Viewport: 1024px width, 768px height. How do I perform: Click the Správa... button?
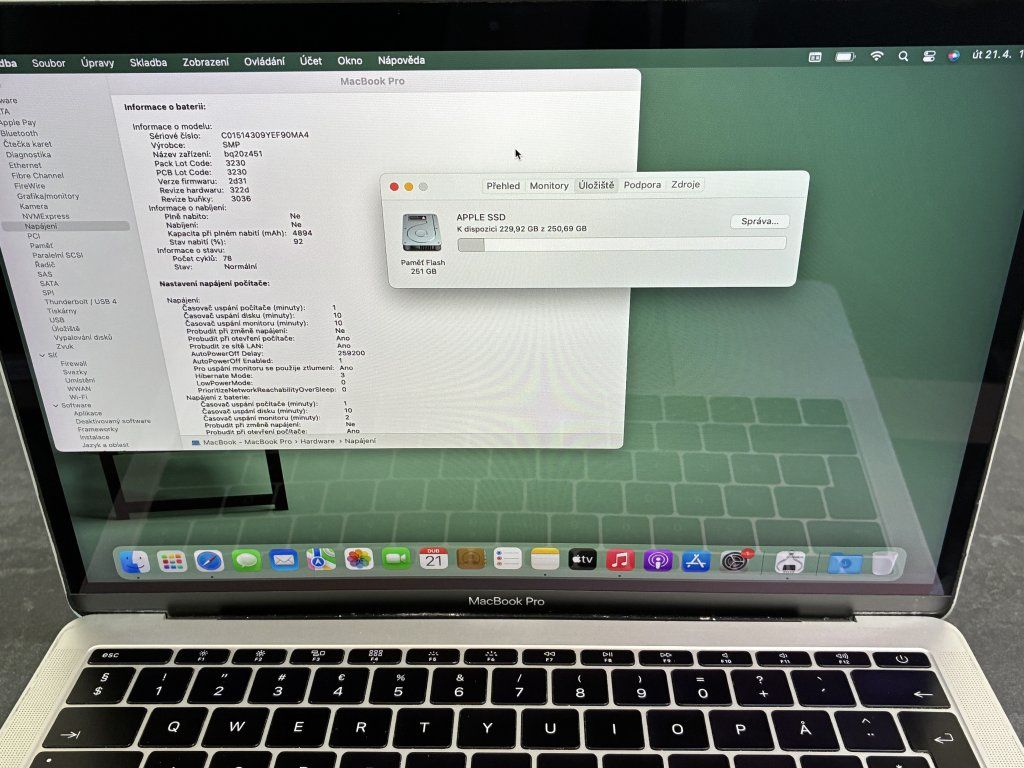[x=759, y=221]
